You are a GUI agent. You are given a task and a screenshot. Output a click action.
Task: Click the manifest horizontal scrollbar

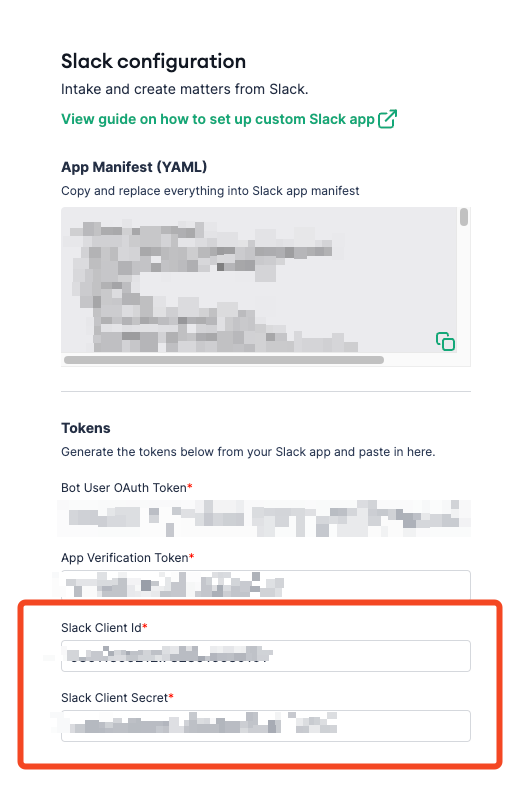[x=224, y=360]
